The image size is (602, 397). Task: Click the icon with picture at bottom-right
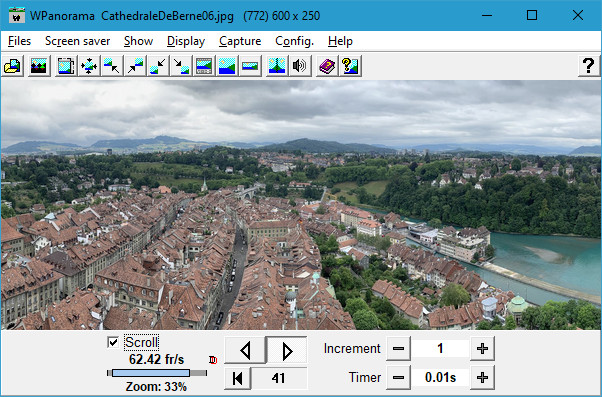pyautogui.click(x=181, y=66)
